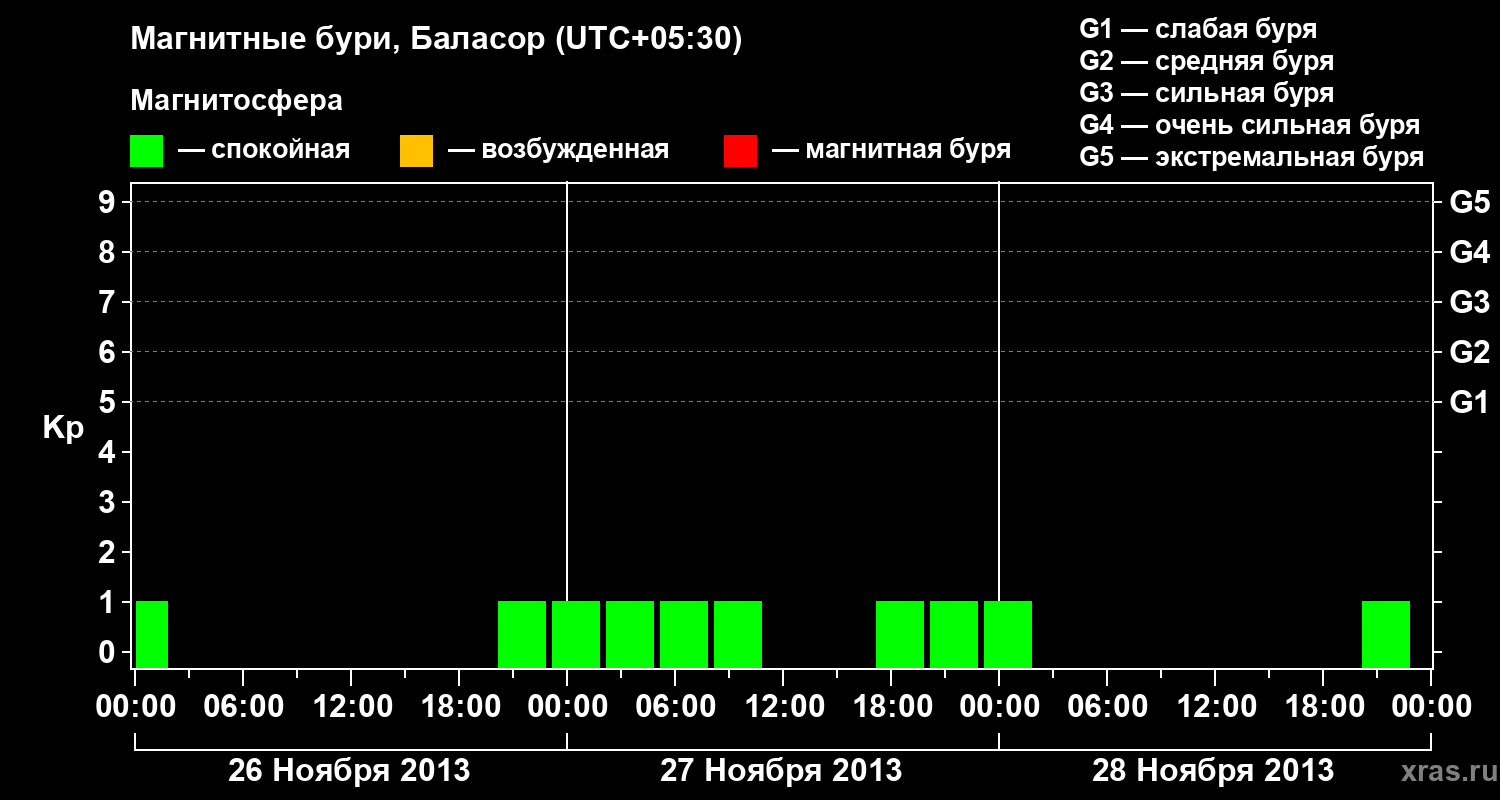Click the narrow green bar at 00:00 on 26 Ноября
This screenshot has height=800, width=1500.
[152, 634]
